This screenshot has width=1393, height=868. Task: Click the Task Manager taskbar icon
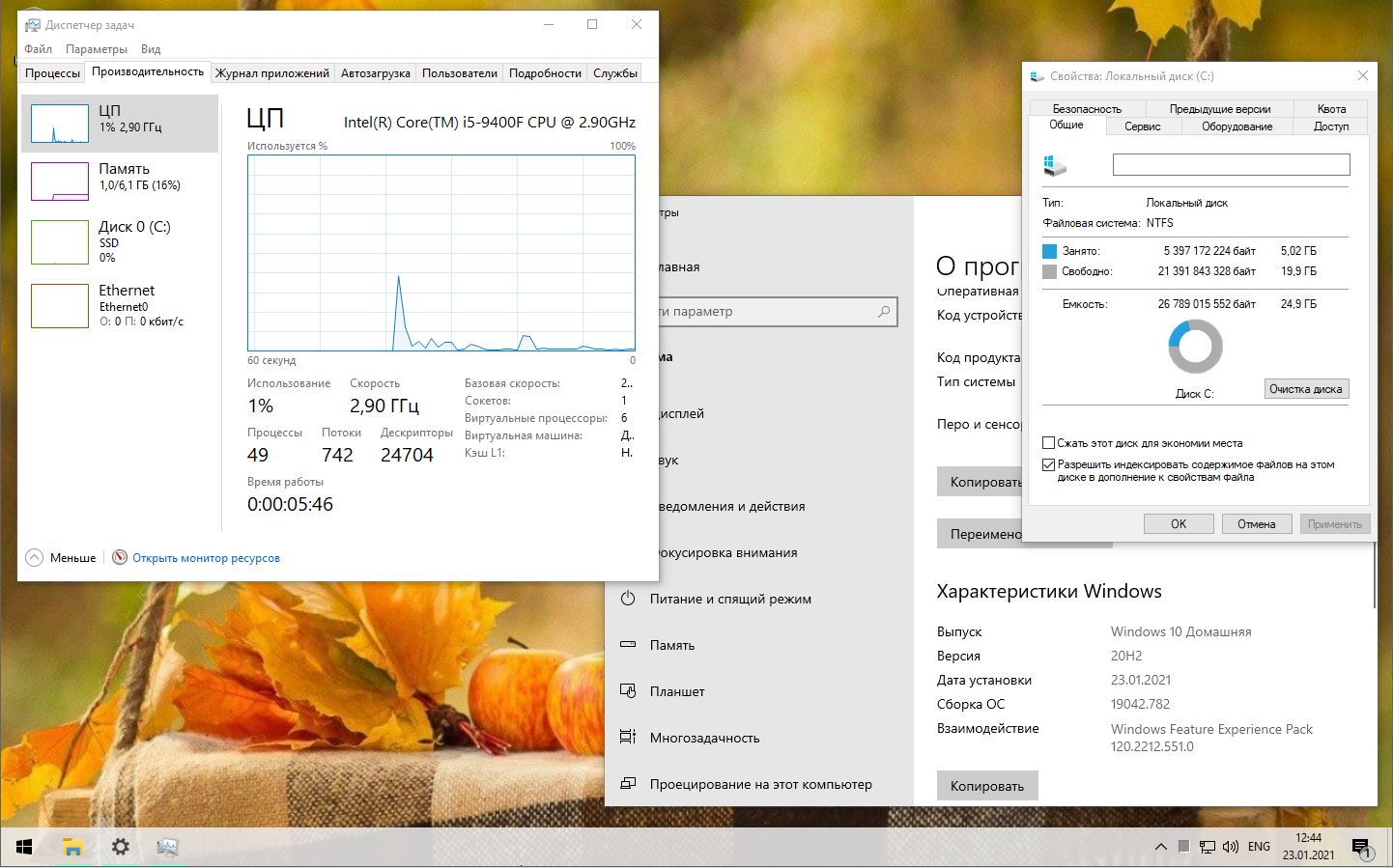click(167, 847)
